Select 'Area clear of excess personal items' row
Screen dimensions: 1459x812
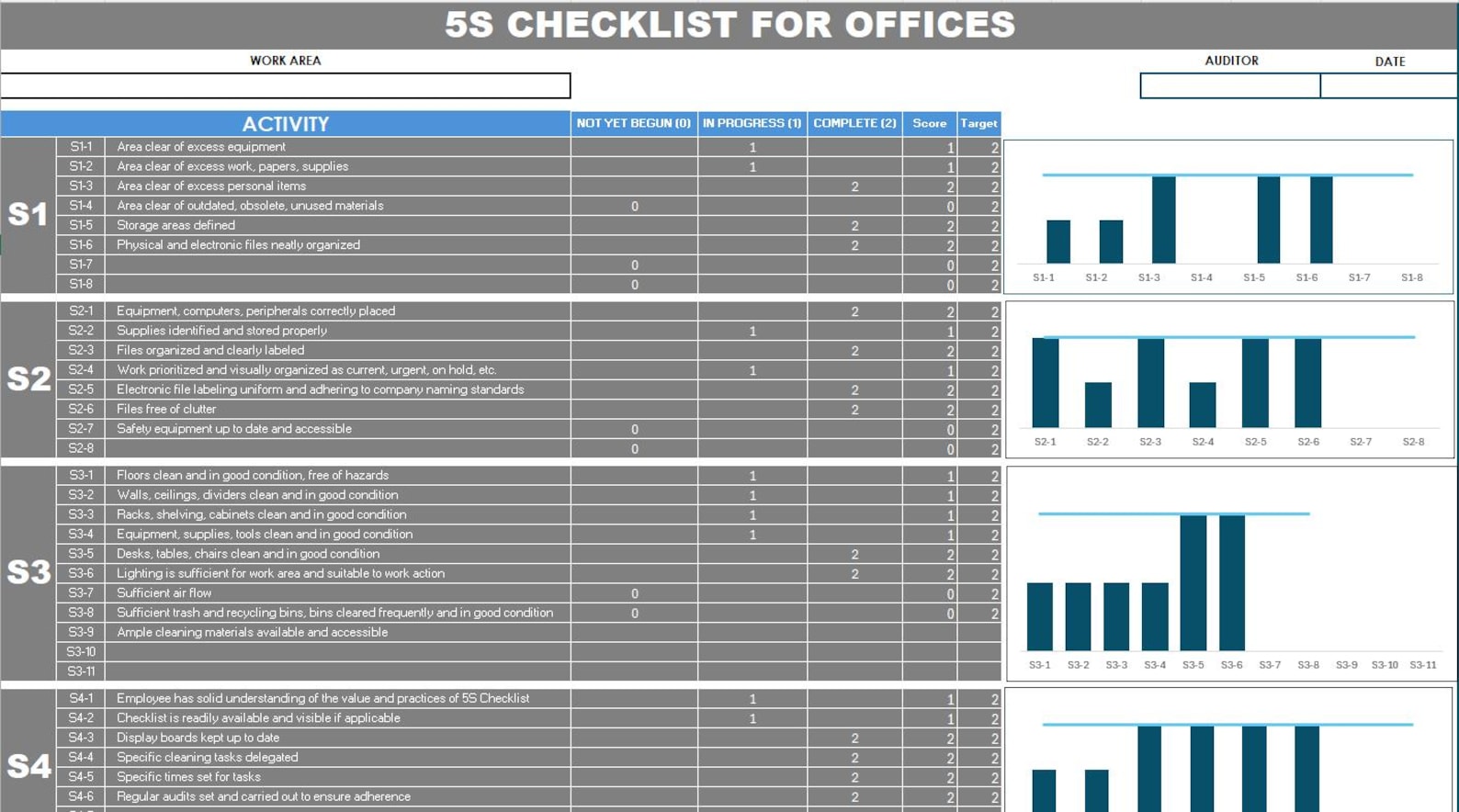[337, 186]
